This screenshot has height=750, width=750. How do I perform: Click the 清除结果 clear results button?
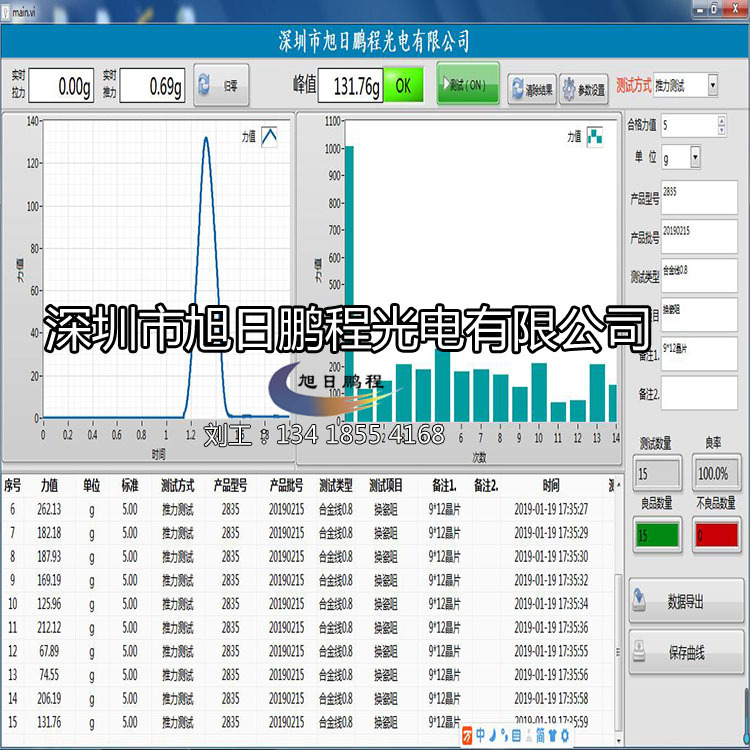click(x=532, y=89)
